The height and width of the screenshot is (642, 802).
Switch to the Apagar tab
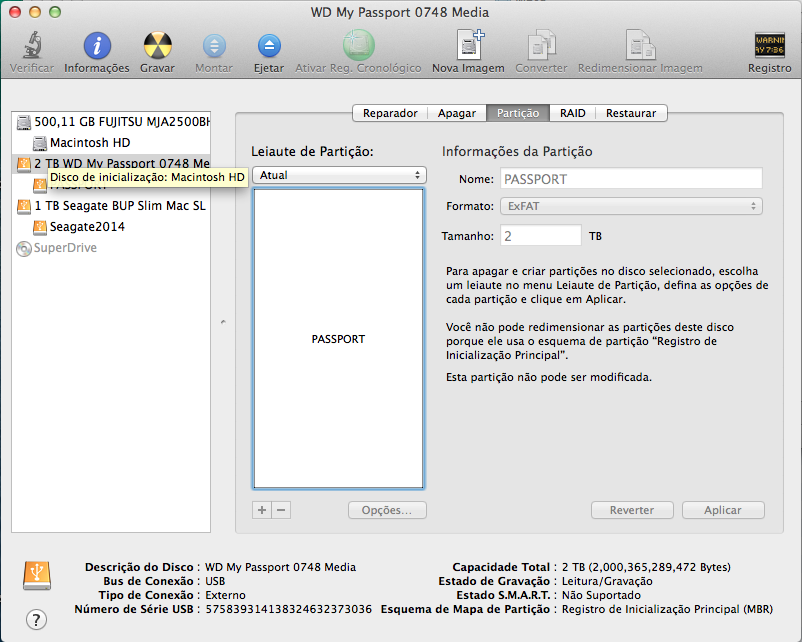pyautogui.click(x=457, y=113)
